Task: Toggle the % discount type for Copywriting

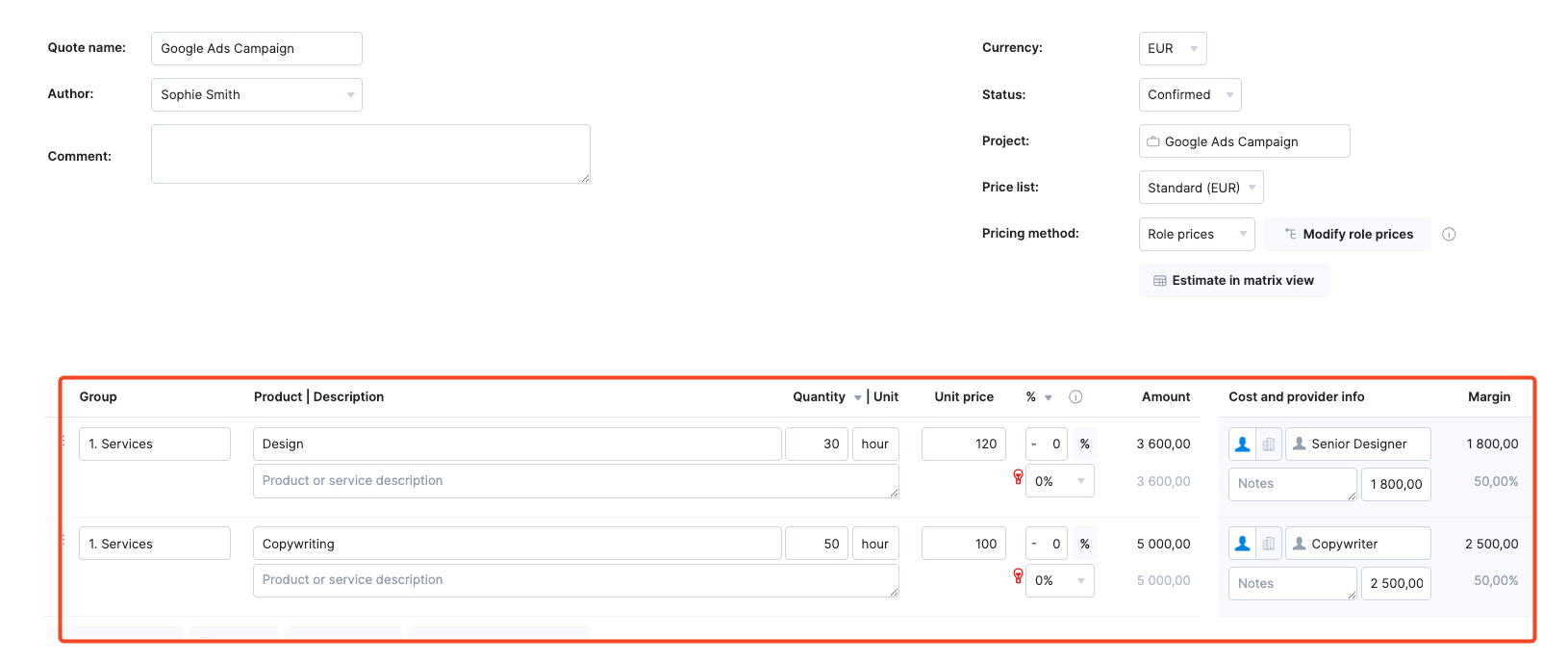Action: point(1084,544)
